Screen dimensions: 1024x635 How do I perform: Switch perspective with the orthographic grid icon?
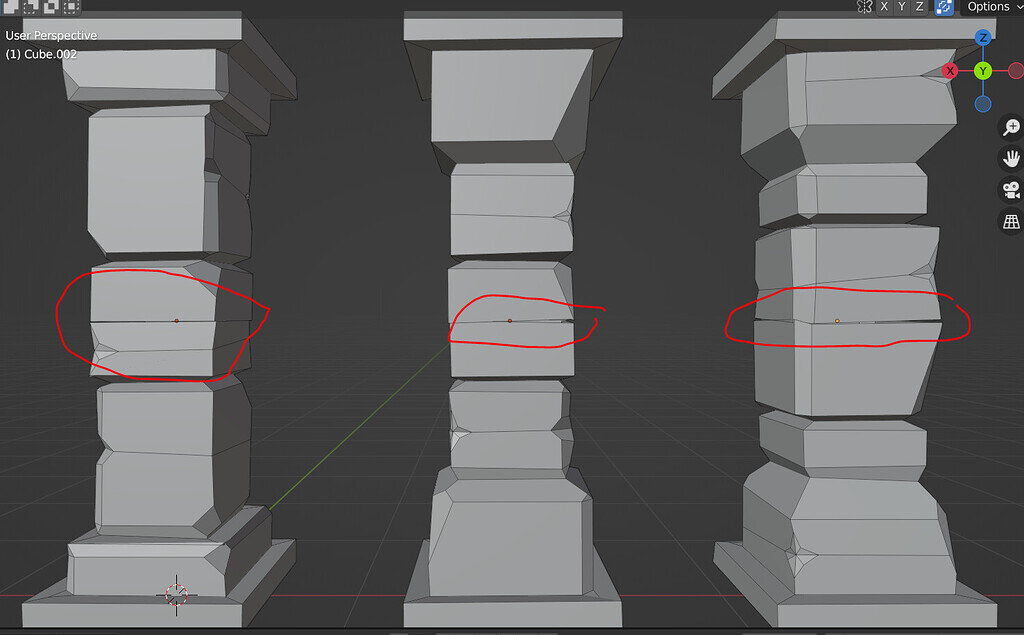point(1011,221)
